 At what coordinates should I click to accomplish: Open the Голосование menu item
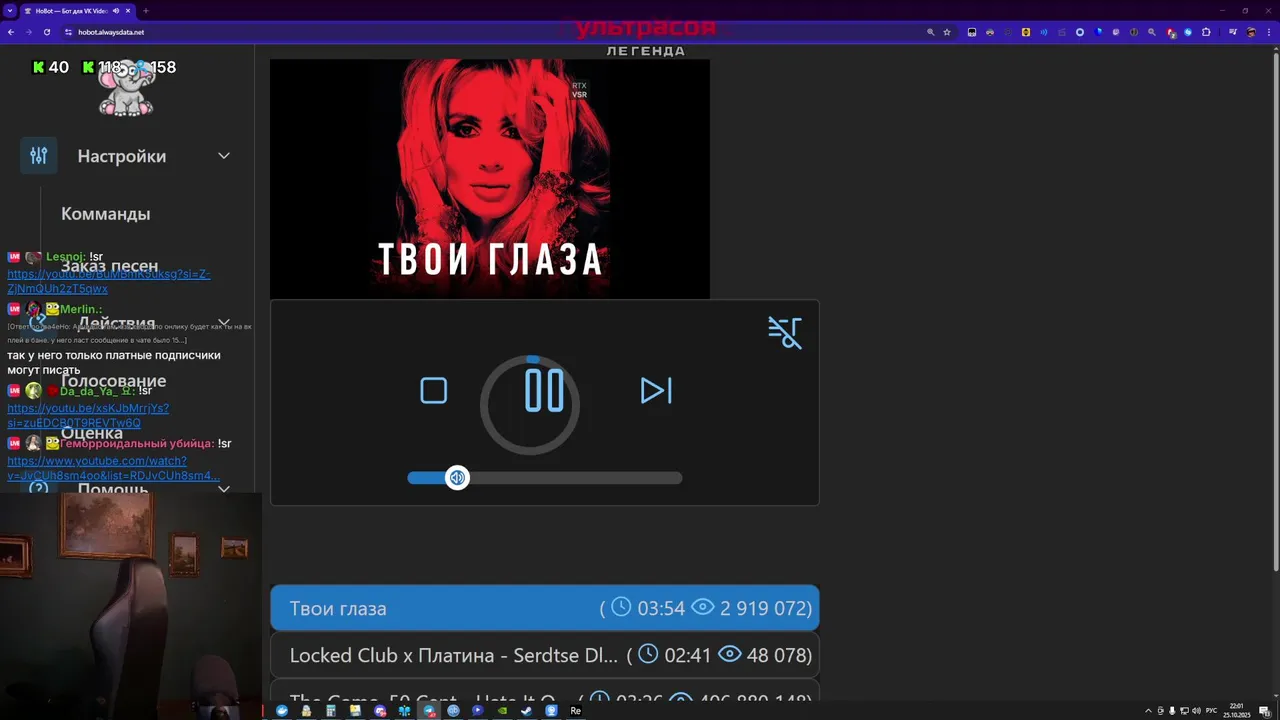tap(113, 381)
